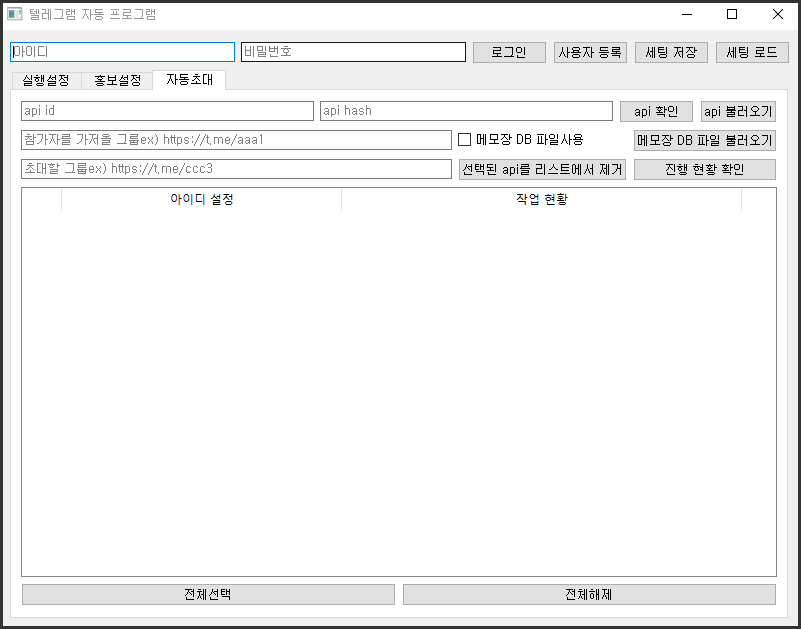Load settings with 세팅 로드 button
Viewport: 801px width, 629px height.
(752, 53)
